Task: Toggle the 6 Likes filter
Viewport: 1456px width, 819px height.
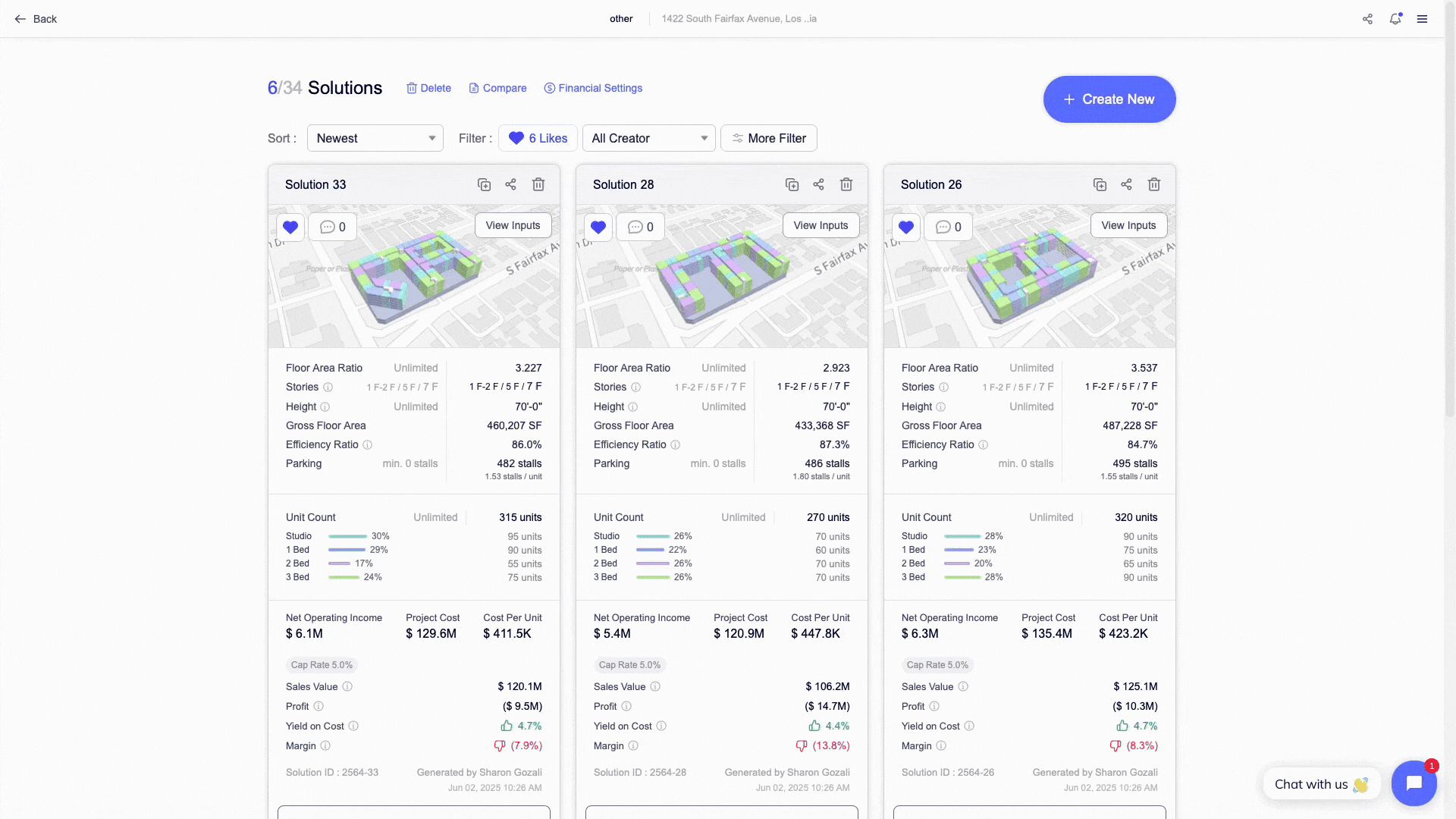Action: [538, 138]
